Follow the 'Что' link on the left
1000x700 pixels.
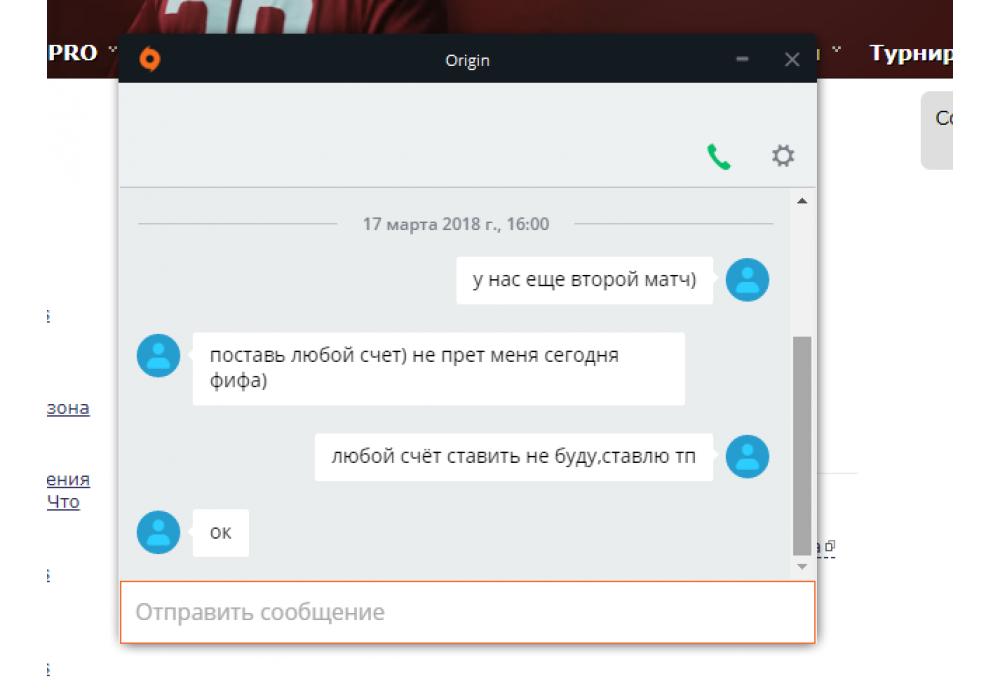[63, 502]
